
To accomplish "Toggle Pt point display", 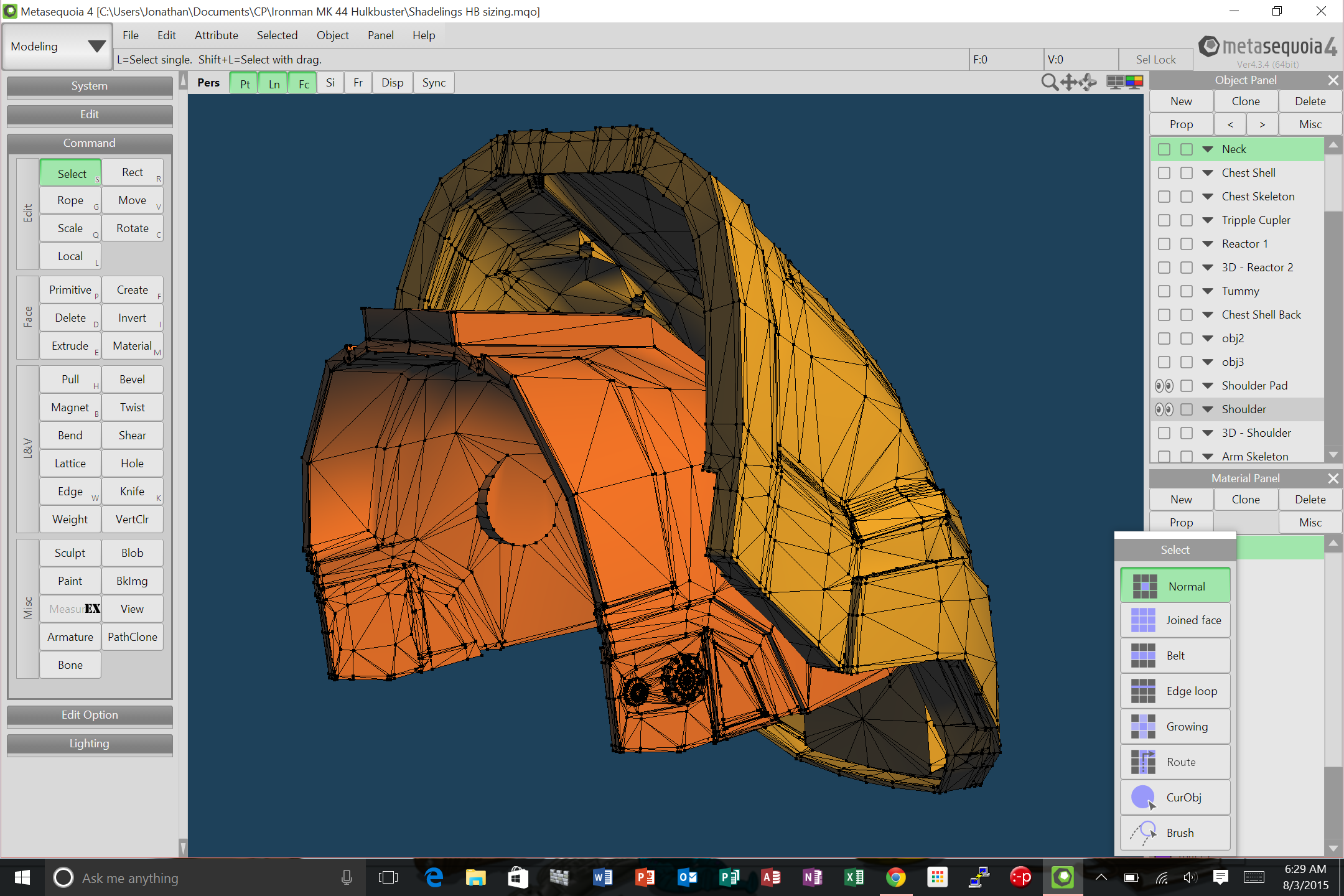I will pos(245,83).
